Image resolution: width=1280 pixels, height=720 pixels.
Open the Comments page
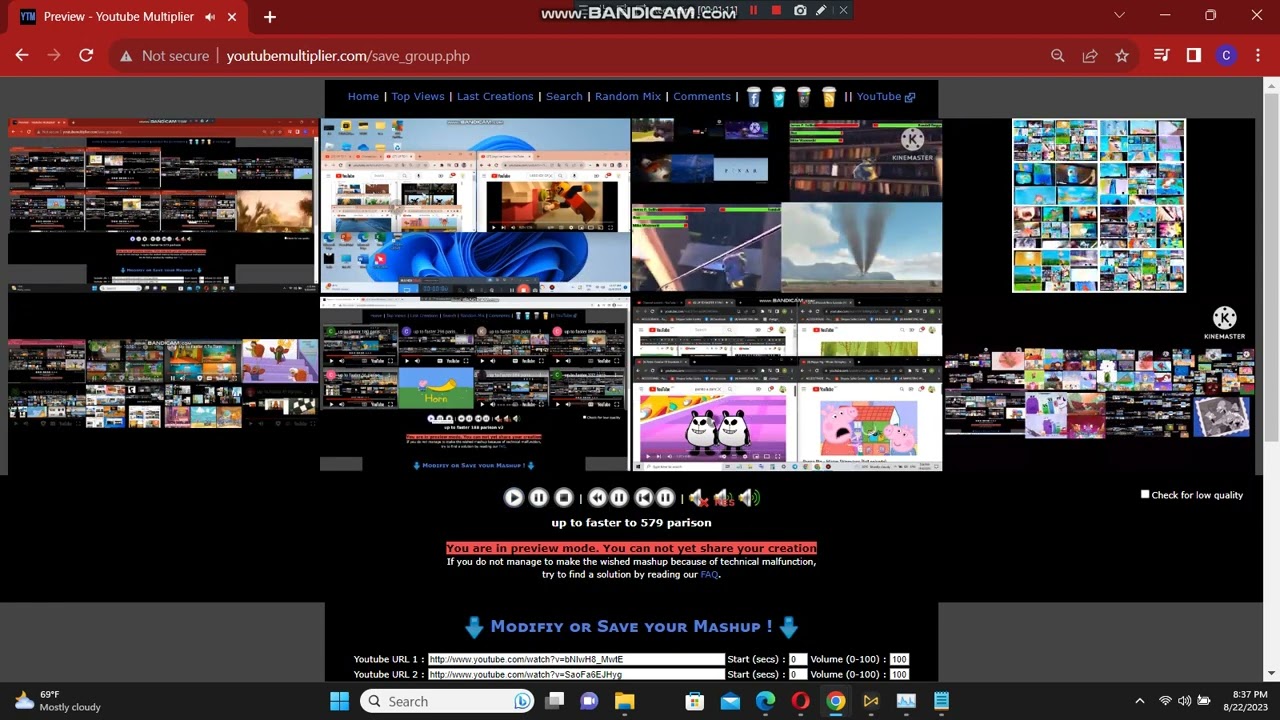pos(702,97)
